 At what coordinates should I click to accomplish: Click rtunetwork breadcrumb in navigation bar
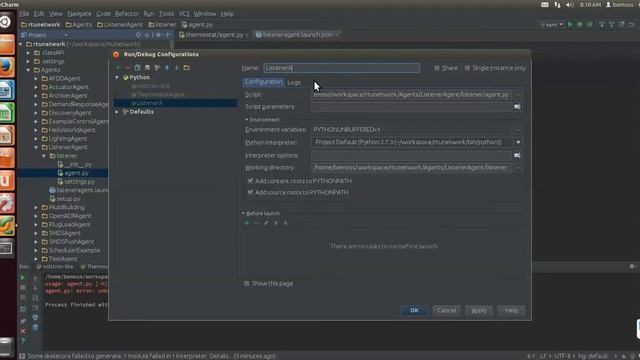tap(40, 24)
